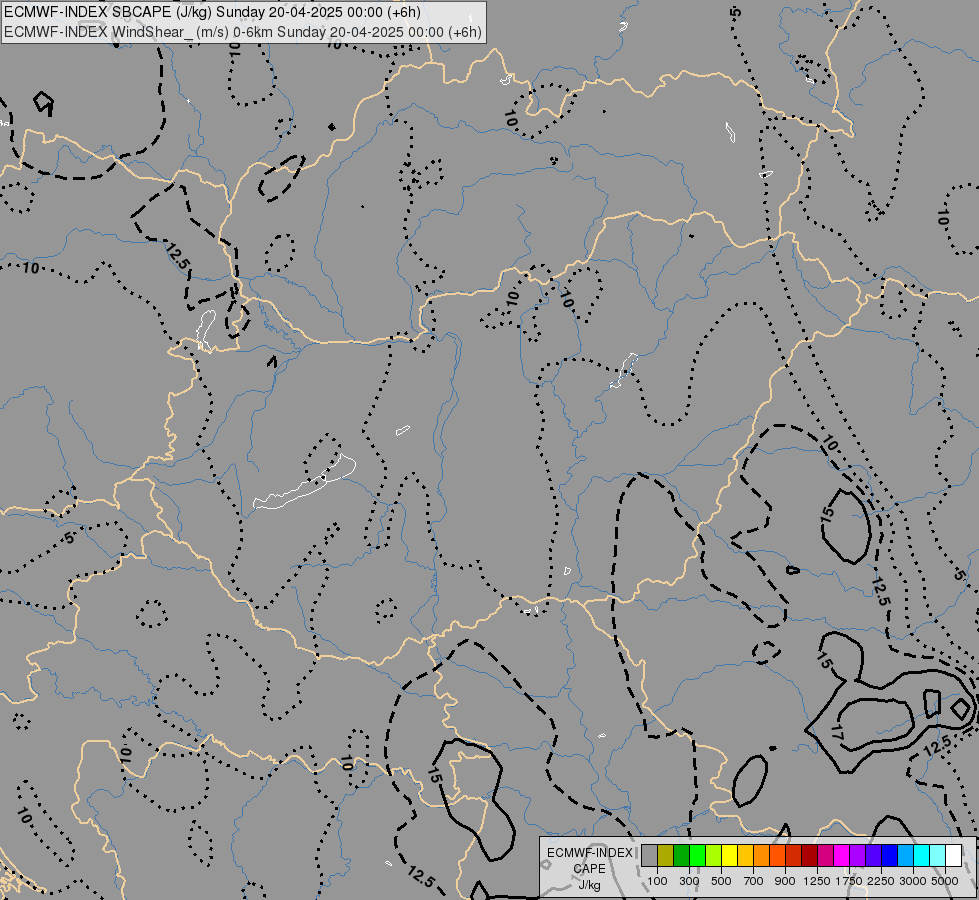Click the legend value 100
This screenshot has width=979, height=900.
tap(657, 881)
